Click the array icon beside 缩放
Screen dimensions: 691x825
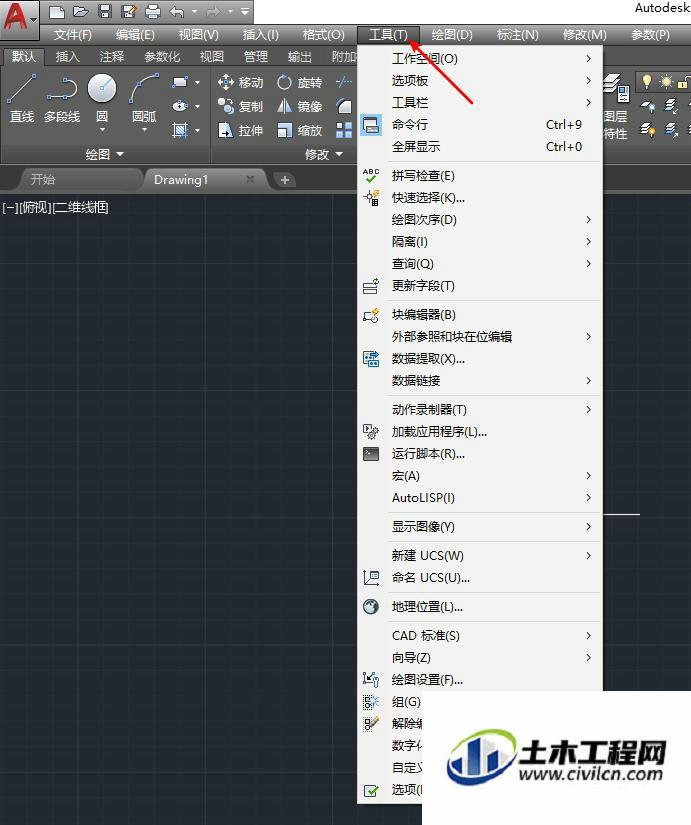coord(344,130)
